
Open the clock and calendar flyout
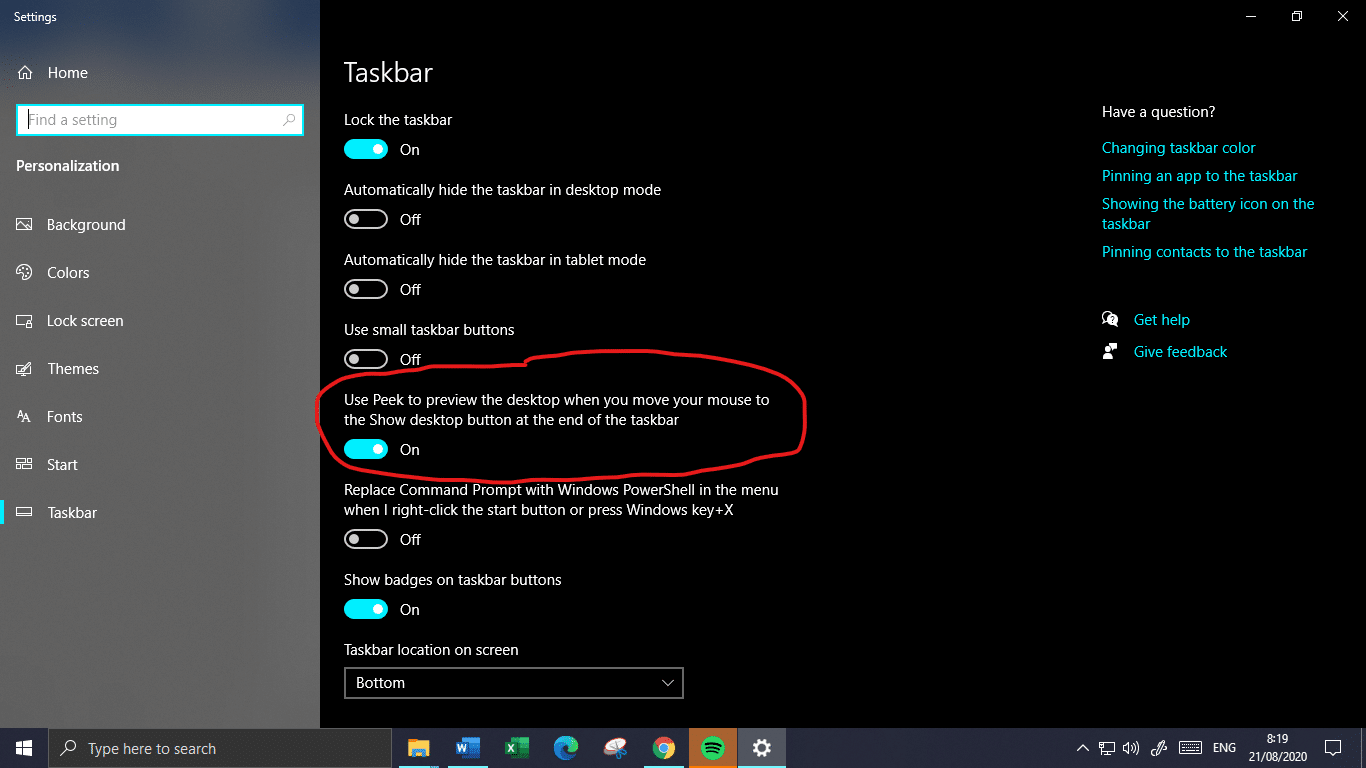tap(1276, 748)
